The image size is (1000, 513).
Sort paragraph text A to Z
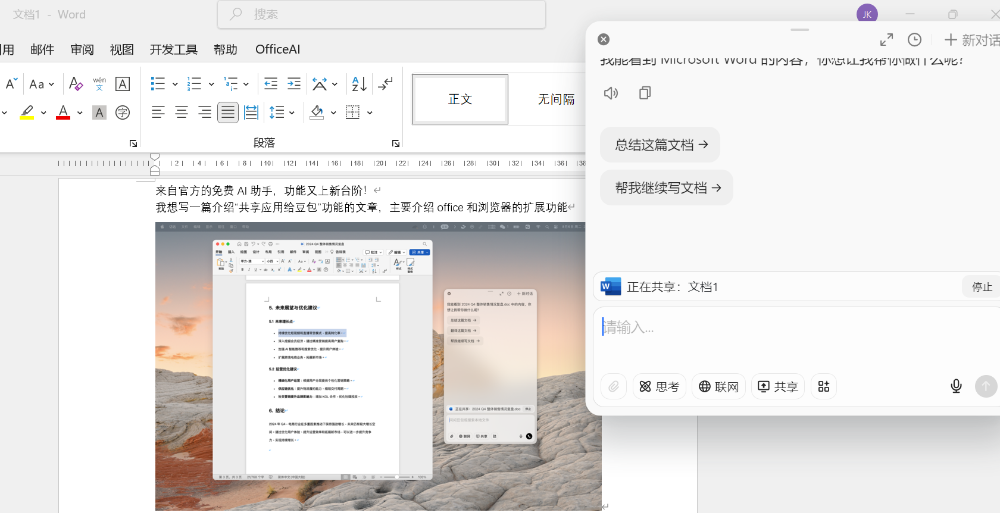pos(359,84)
